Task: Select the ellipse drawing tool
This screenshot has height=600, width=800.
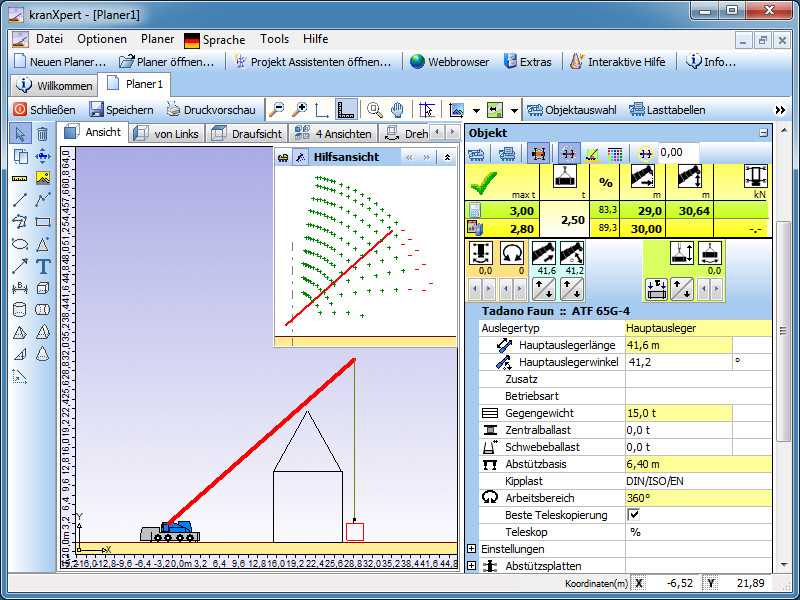Action: coord(21,244)
